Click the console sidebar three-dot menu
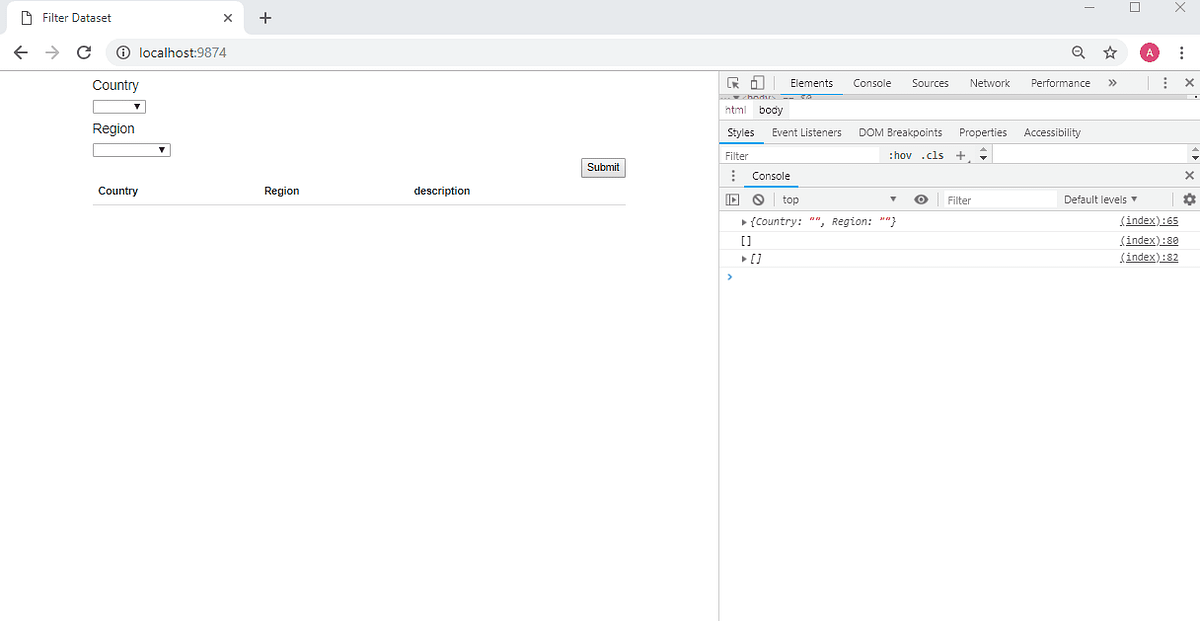The height and width of the screenshot is (621, 1200). [733, 176]
